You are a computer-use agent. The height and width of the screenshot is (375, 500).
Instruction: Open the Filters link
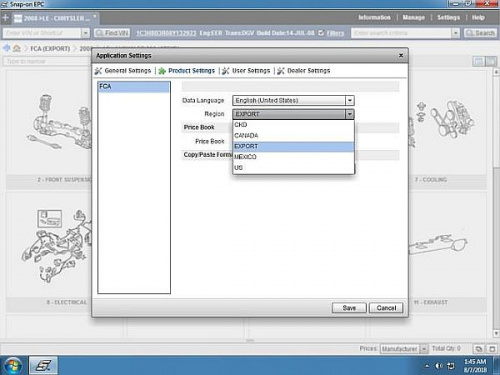point(335,33)
